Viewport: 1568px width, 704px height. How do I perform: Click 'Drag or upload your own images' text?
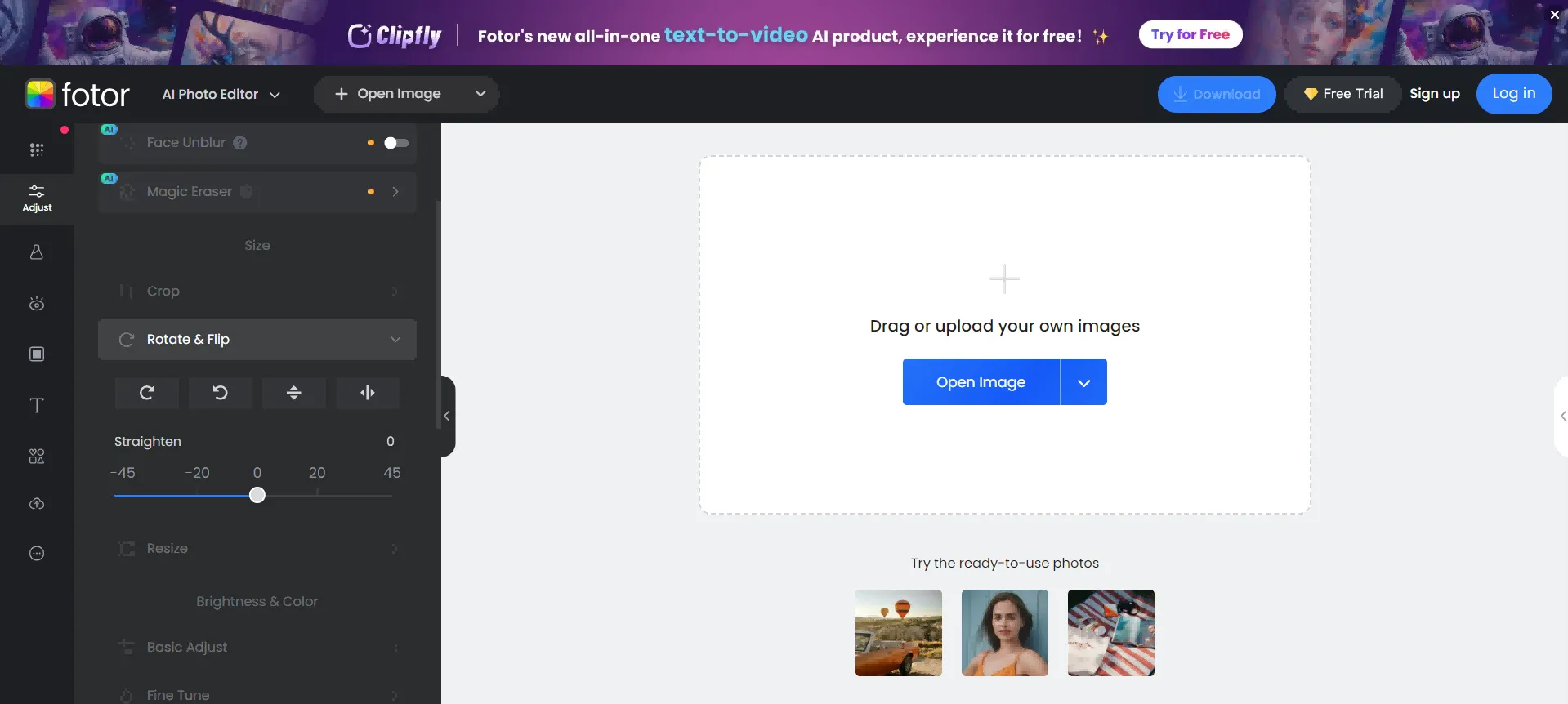[x=1005, y=326]
